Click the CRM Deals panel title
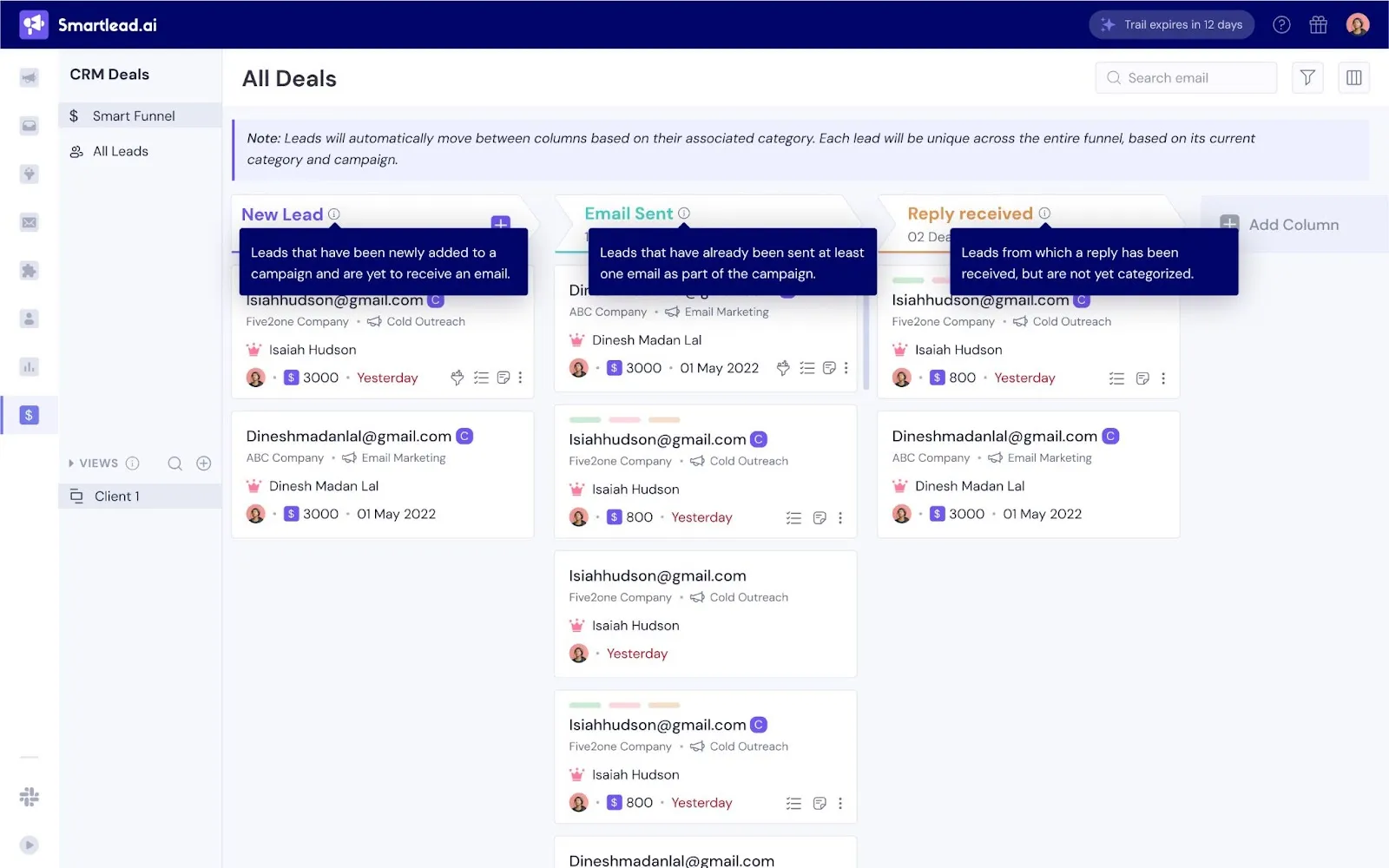 point(109,74)
